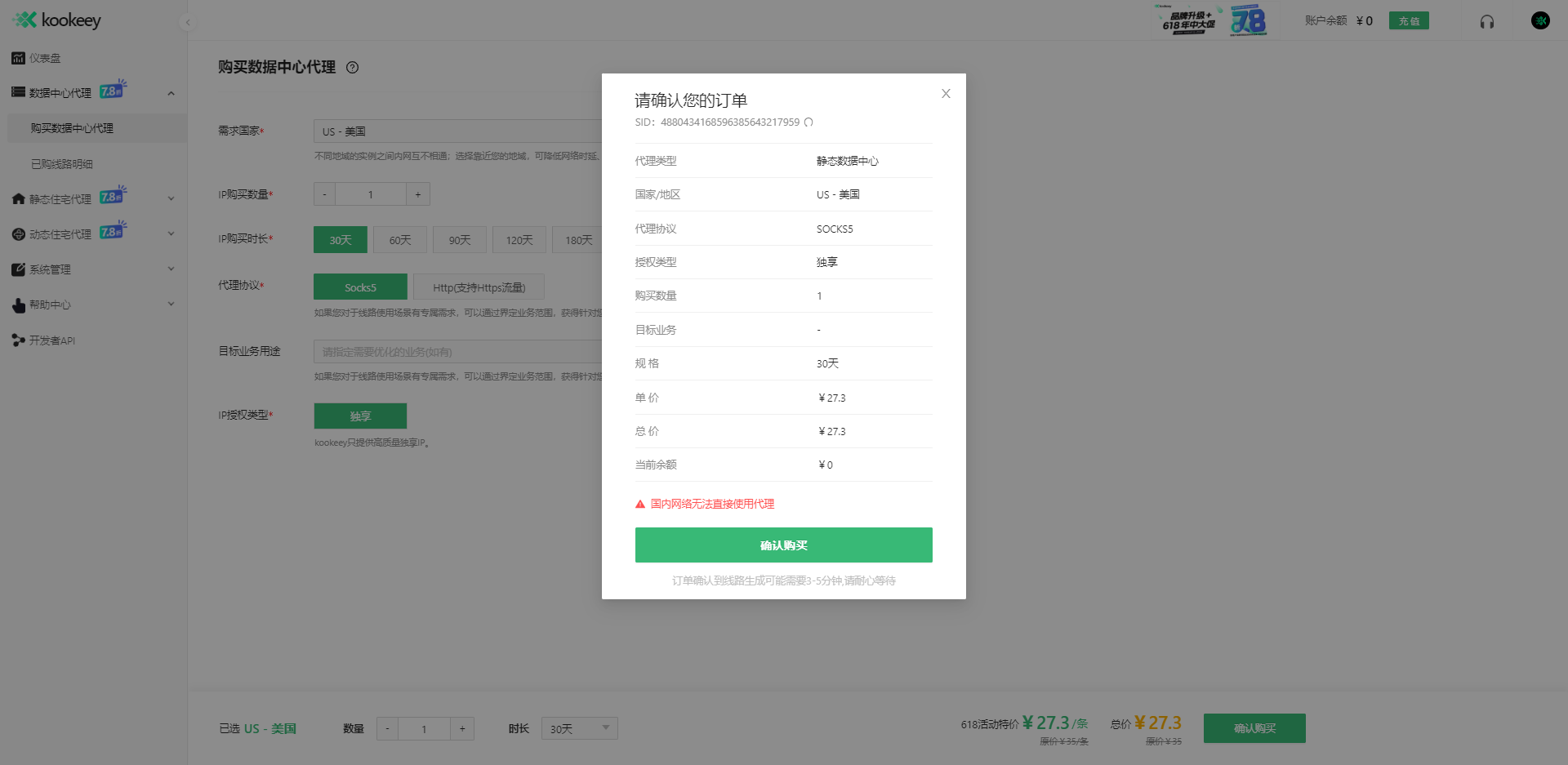Switch to Http(支持Https流量) protocol
Viewport: 1568px width, 765px height.
479,287
